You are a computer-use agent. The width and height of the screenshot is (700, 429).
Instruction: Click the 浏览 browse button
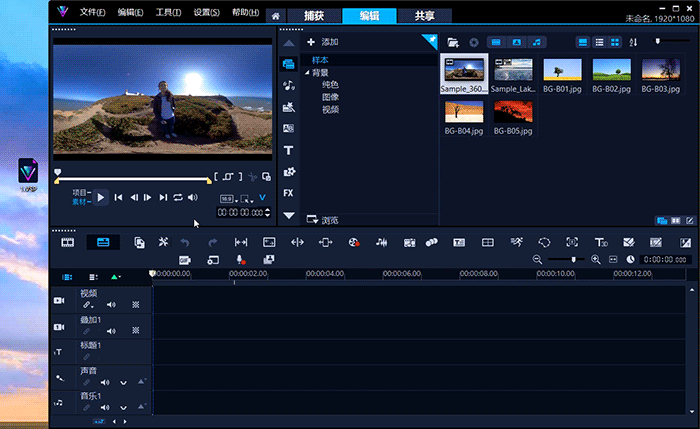pos(323,220)
